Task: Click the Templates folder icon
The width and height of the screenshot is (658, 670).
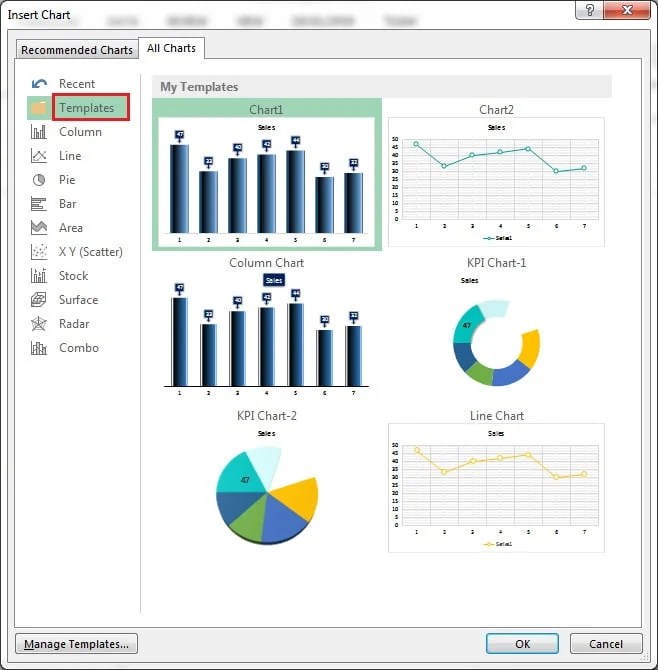Action: 39,108
